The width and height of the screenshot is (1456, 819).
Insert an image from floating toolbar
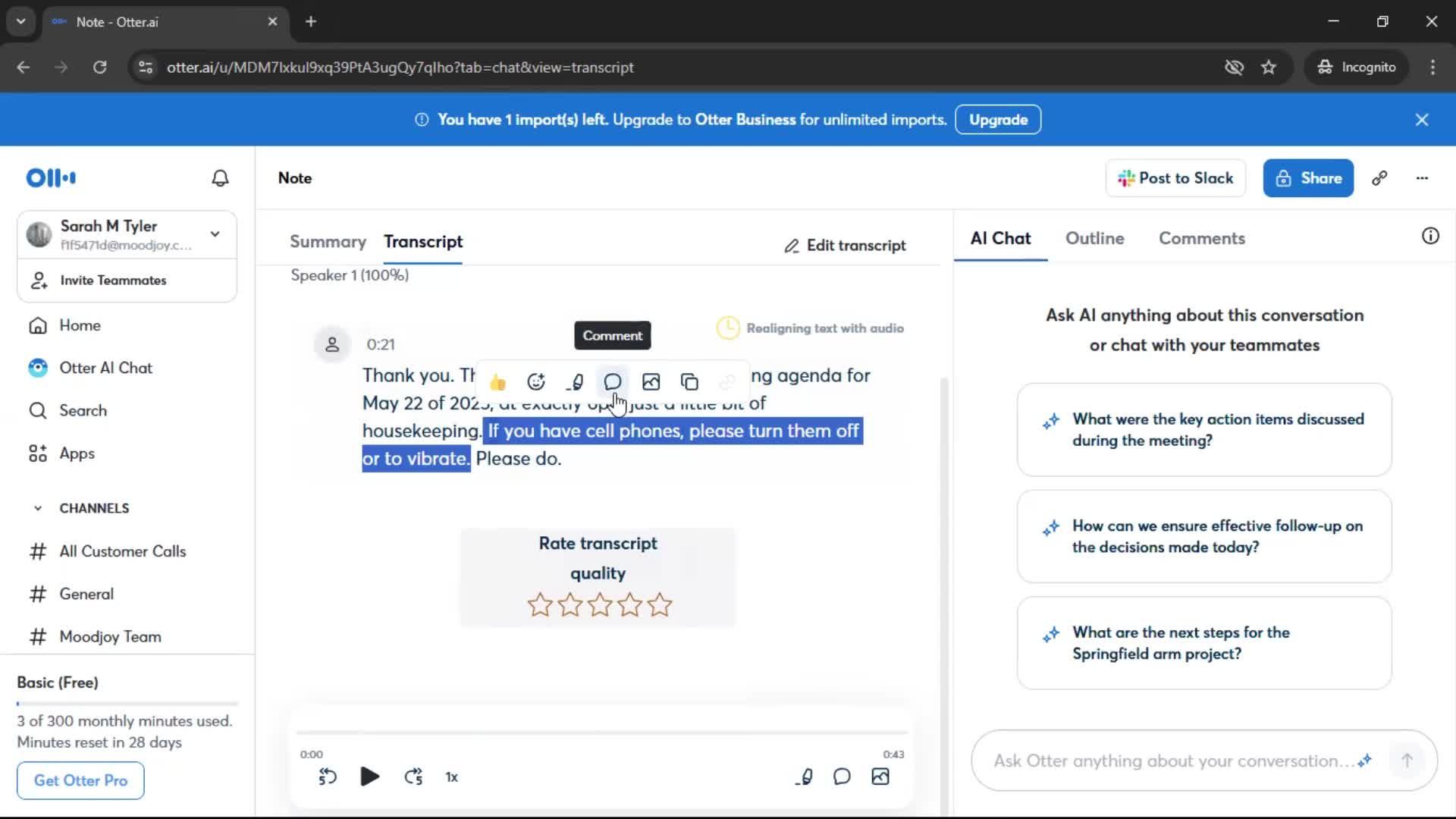coord(651,382)
